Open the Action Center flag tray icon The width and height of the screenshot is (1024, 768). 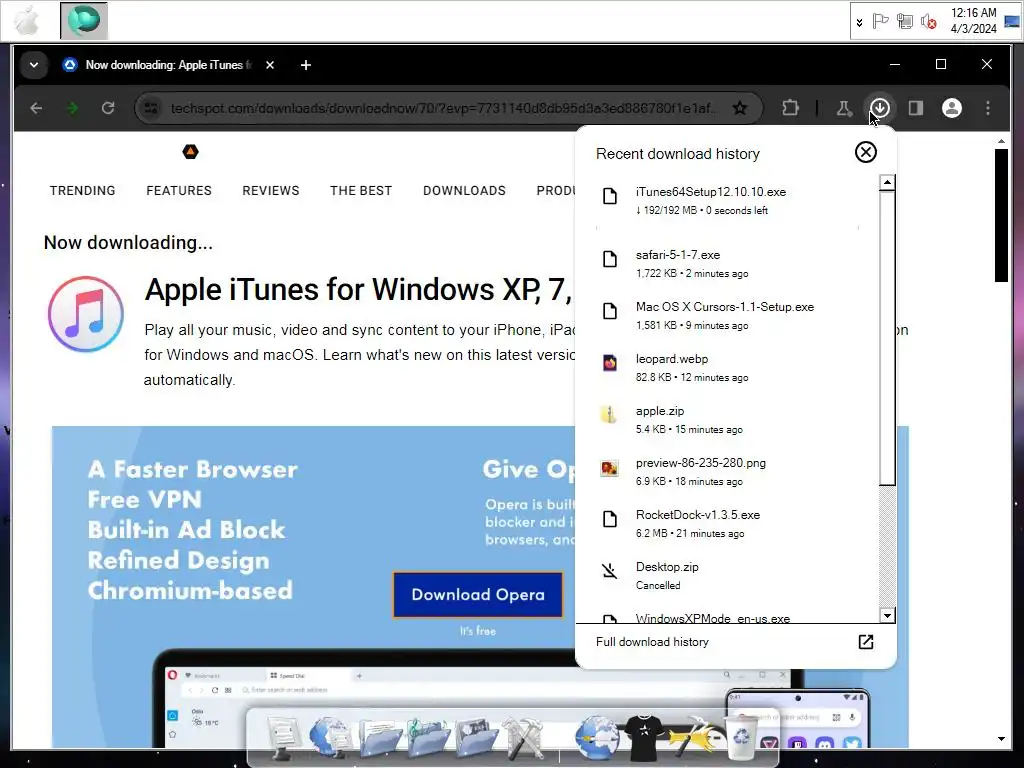pos(880,22)
